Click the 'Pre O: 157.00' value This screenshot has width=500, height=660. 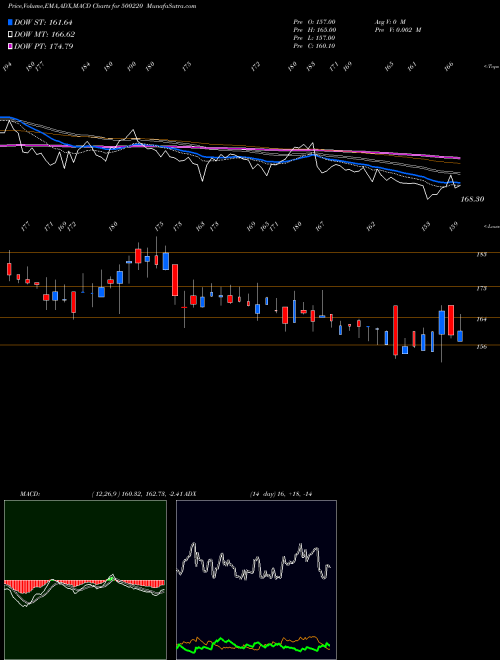(x=314, y=21)
